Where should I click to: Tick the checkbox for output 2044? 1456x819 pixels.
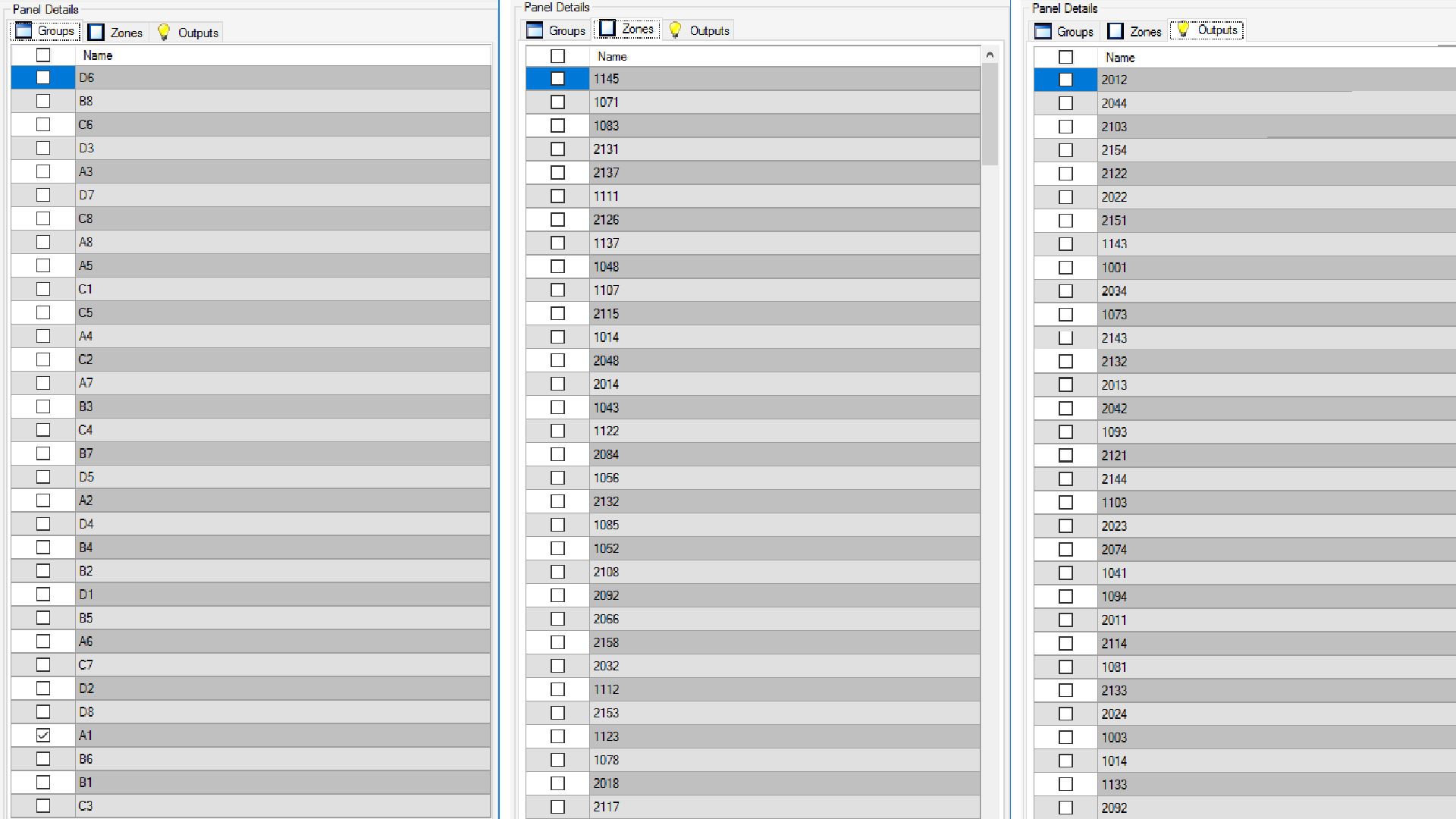tap(1065, 103)
